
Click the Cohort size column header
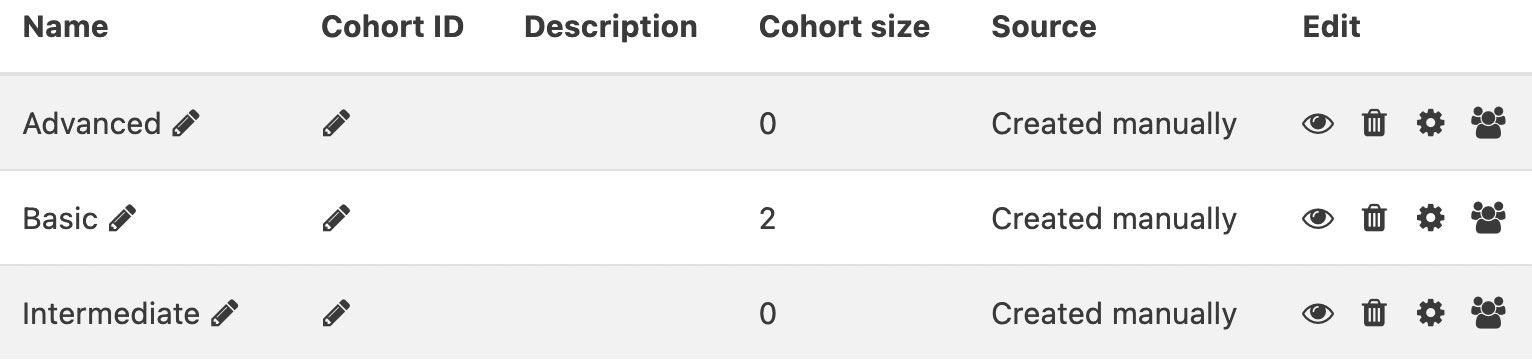pos(844,27)
